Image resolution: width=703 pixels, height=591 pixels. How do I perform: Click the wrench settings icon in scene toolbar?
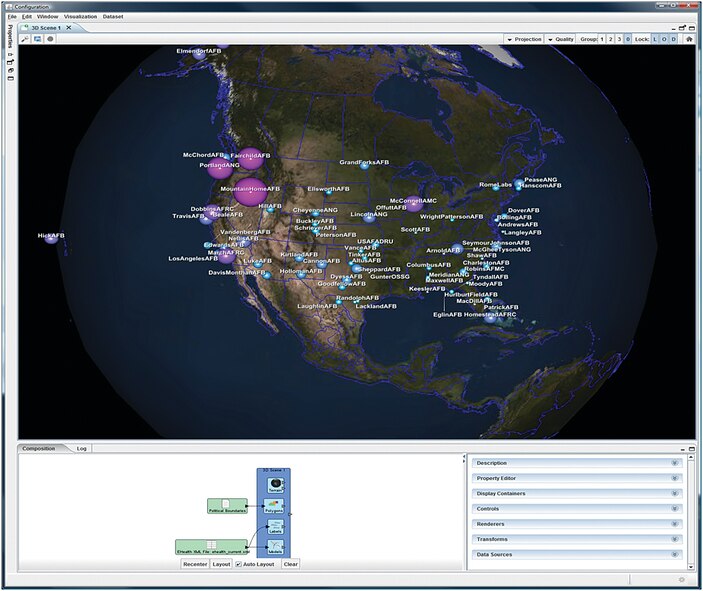[x=25, y=39]
